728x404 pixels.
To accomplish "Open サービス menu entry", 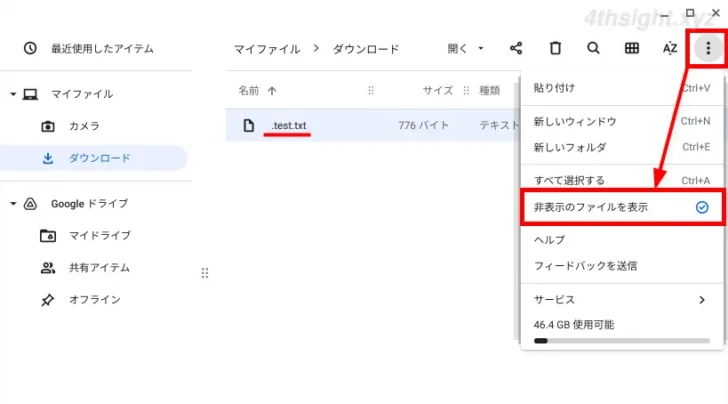I will click(622, 300).
